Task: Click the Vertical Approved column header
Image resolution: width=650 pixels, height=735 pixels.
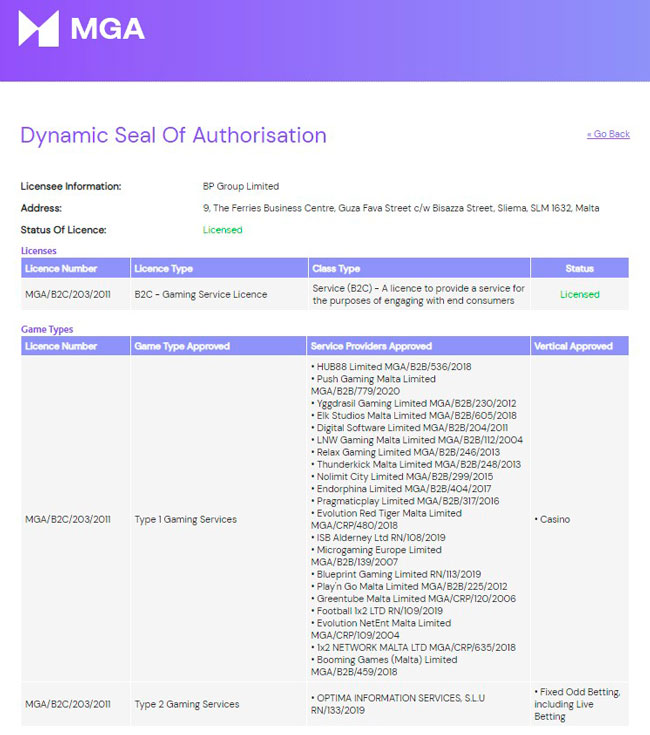Action: pyautogui.click(x=574, y=346)
